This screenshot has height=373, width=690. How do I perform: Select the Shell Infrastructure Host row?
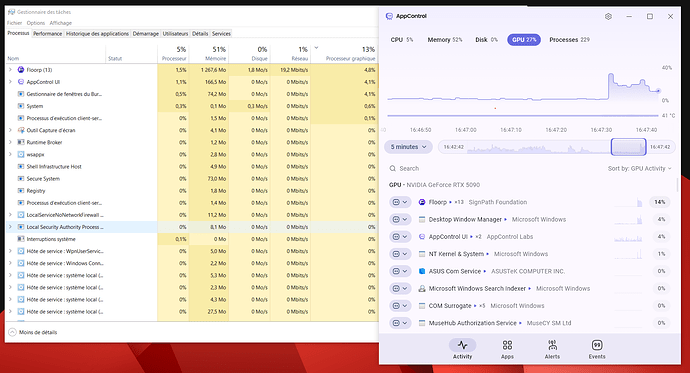coord(191,166)
